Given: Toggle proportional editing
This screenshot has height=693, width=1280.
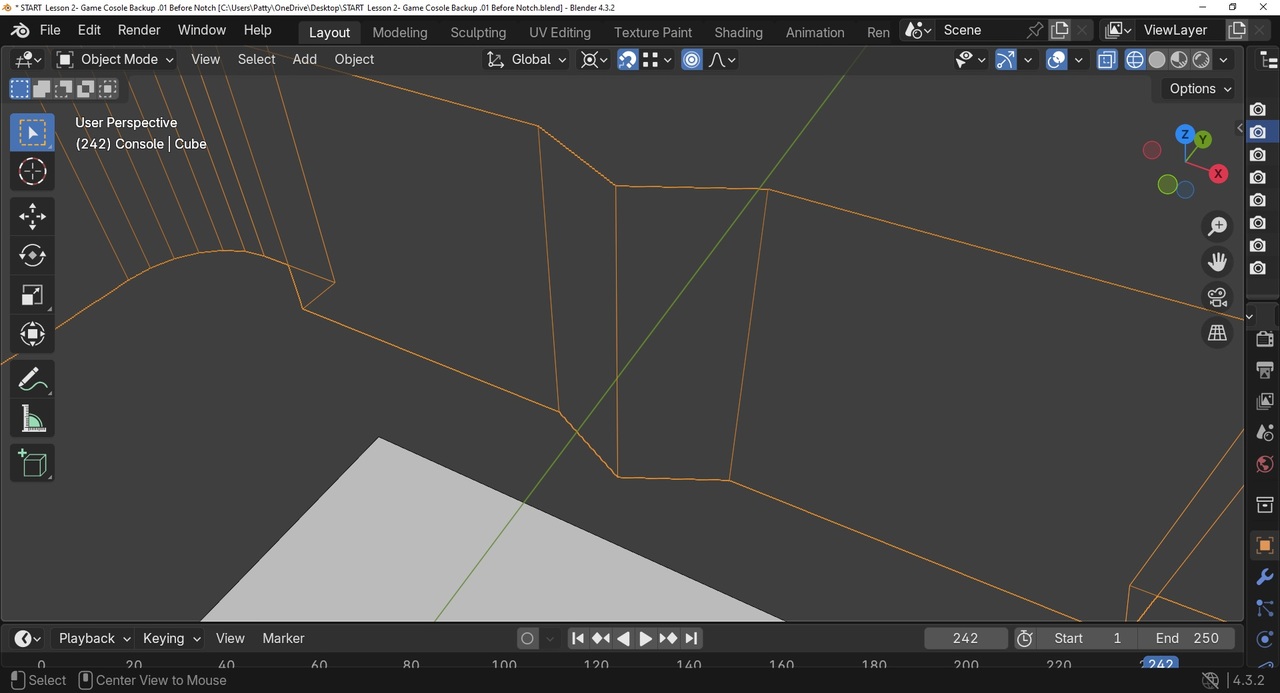Looking at the screenshot, I should point(692,59).
